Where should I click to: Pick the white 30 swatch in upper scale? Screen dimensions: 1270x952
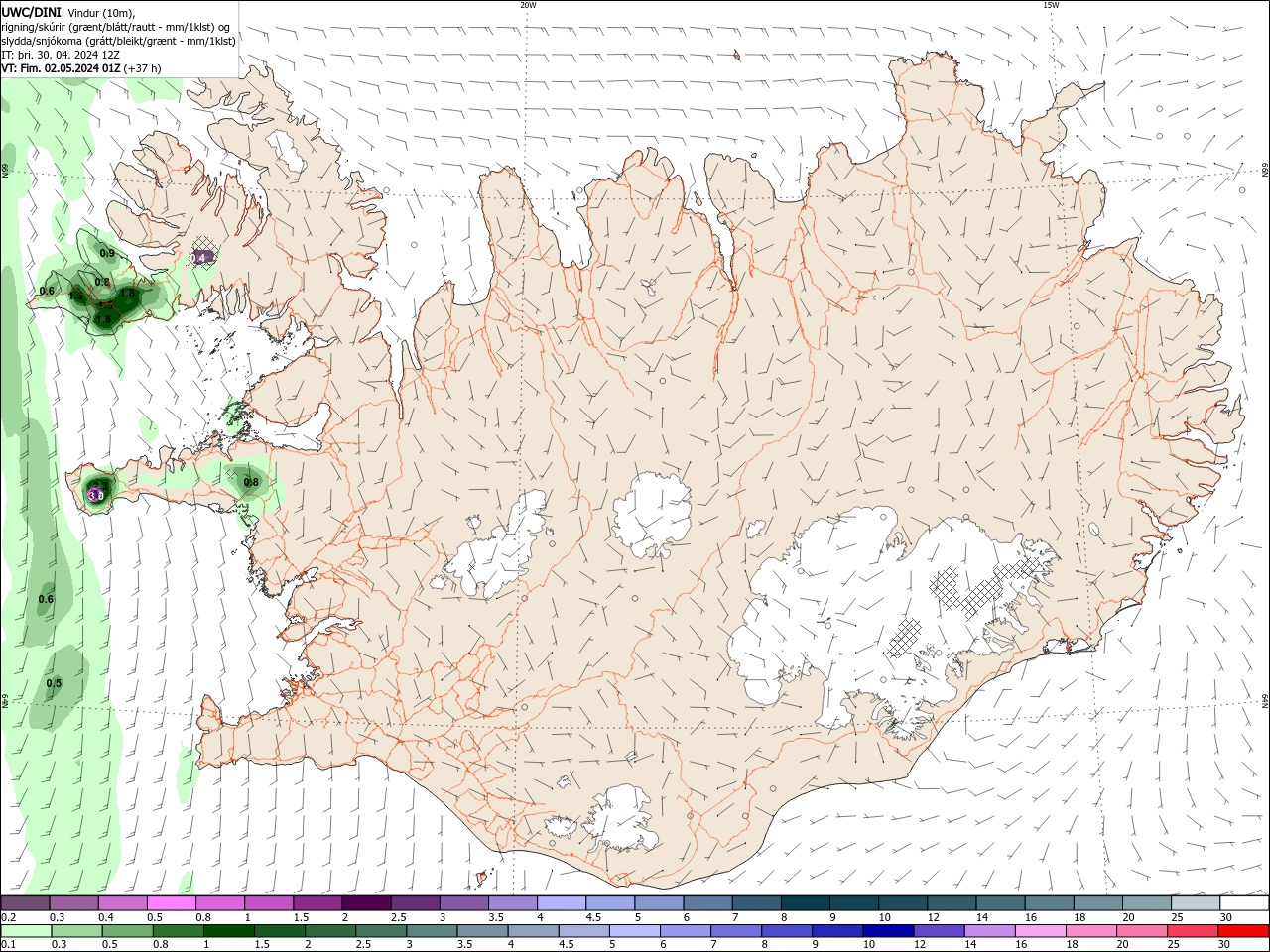(x=1244, y=903)
